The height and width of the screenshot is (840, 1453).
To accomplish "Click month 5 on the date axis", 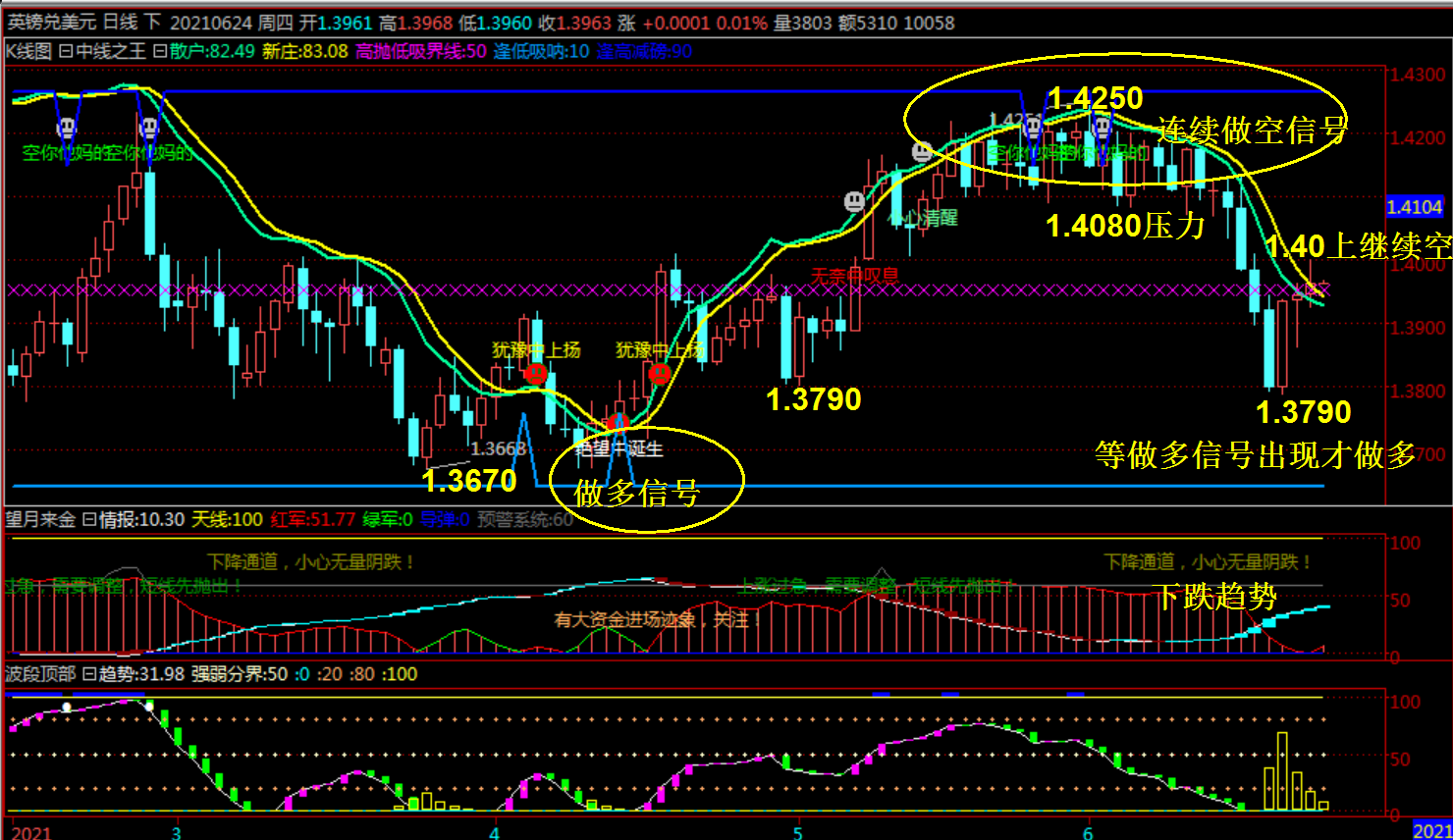I will (x=797, y=832).
